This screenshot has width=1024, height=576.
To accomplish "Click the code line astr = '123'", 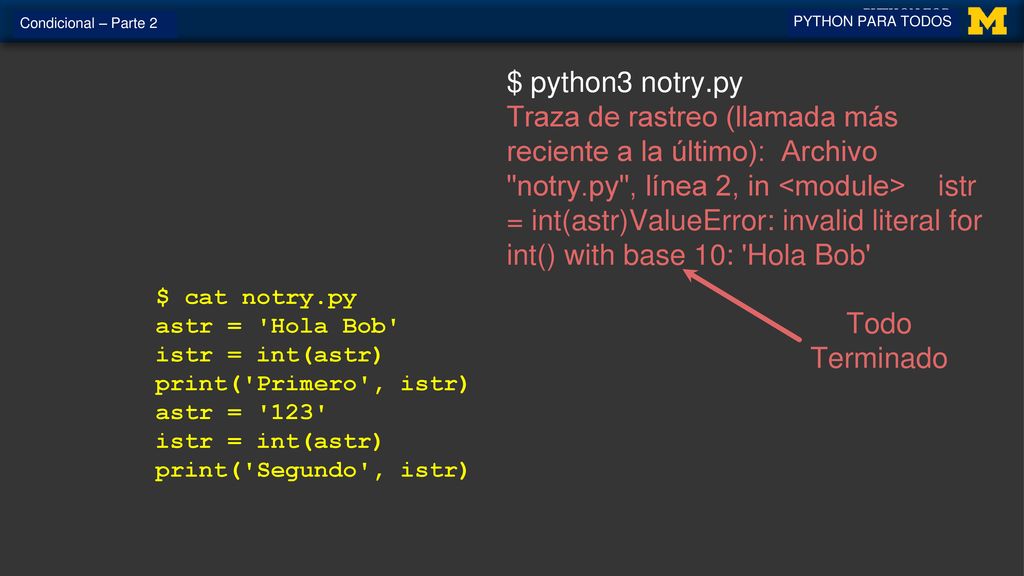I will pos(240,413).
